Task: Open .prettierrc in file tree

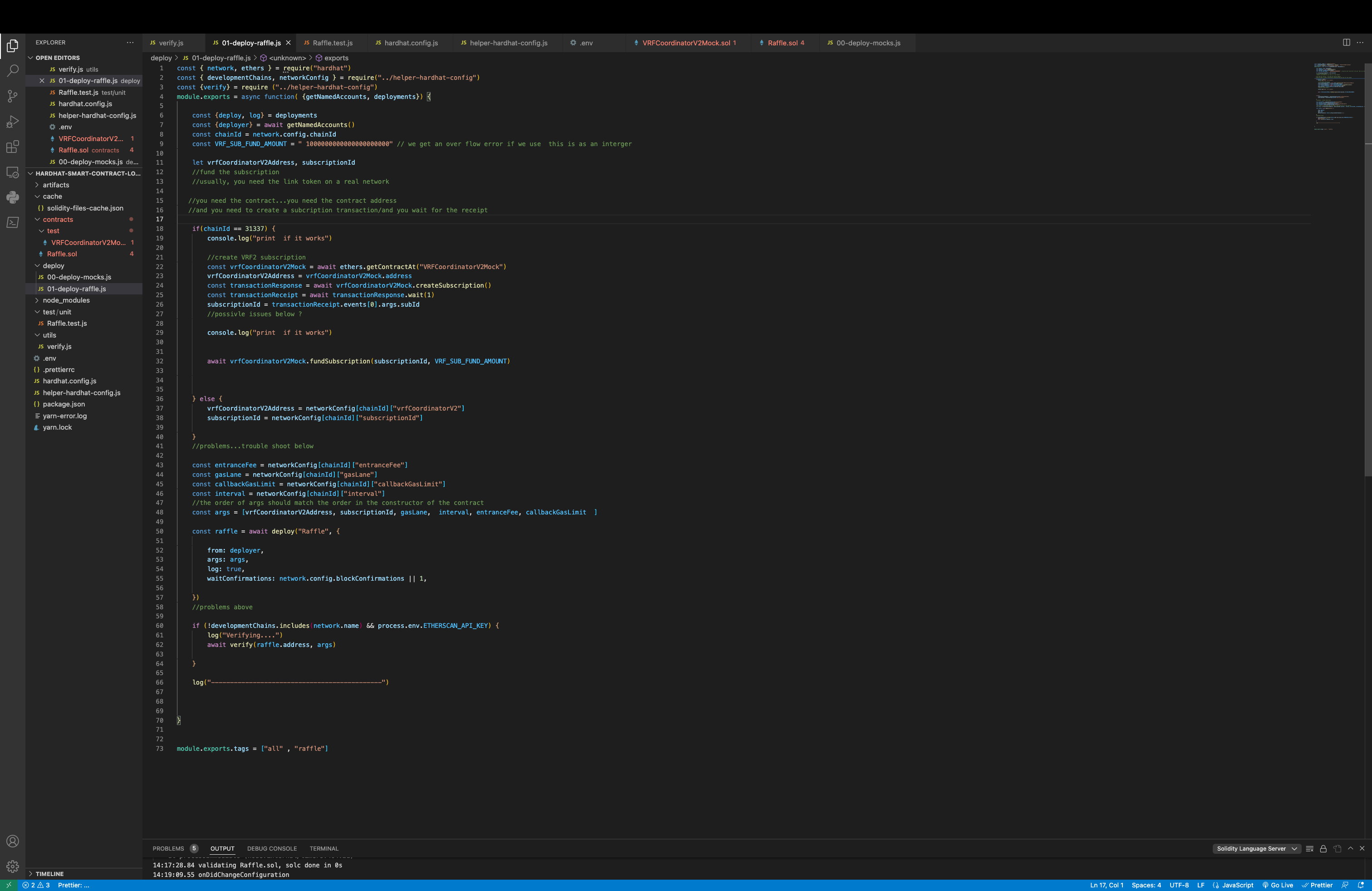Action: [83, 369]
